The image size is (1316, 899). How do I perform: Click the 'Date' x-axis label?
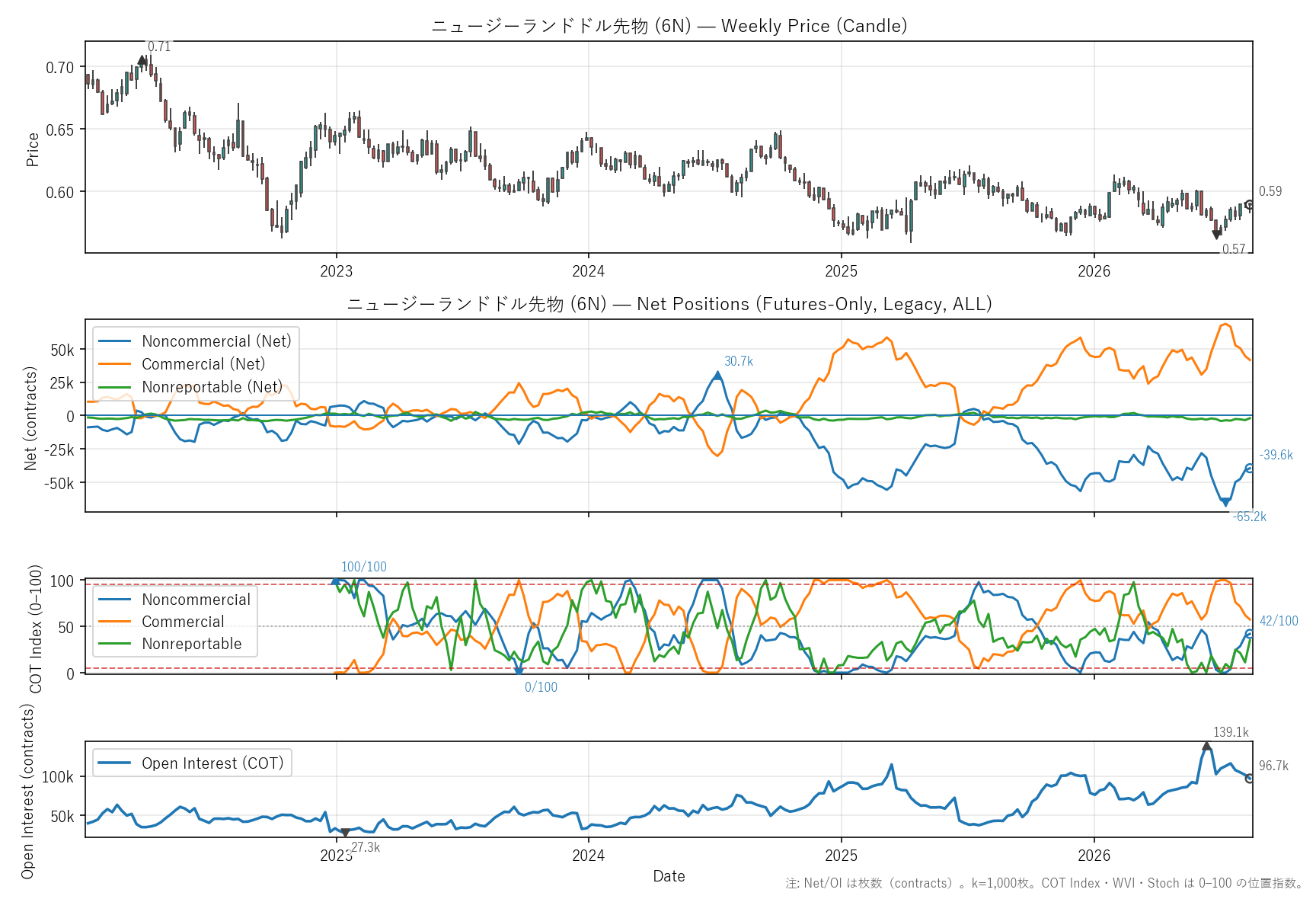tap(669, 876)
